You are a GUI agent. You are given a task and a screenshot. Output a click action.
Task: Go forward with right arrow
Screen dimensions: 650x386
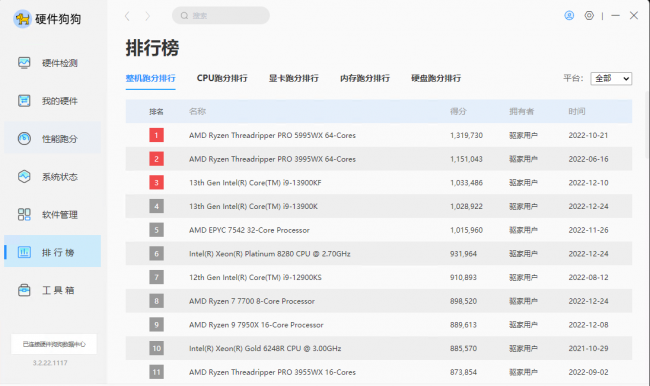(148, 16)
